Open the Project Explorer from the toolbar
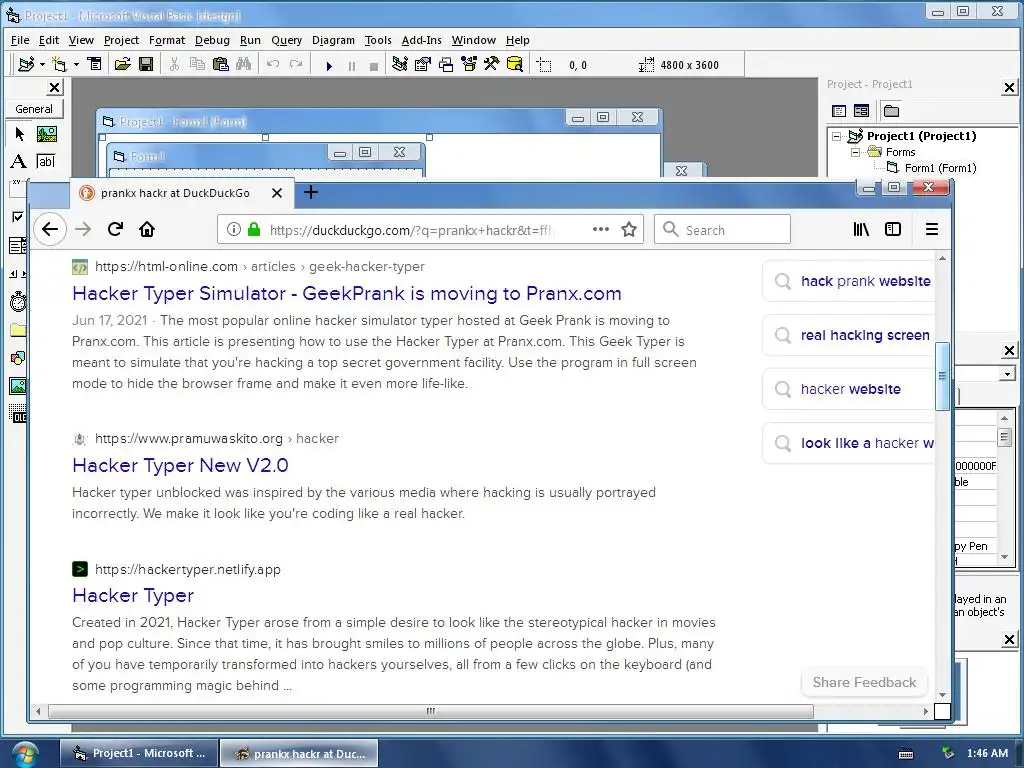Screen dimensions: 1024x768 coord(400,64)
